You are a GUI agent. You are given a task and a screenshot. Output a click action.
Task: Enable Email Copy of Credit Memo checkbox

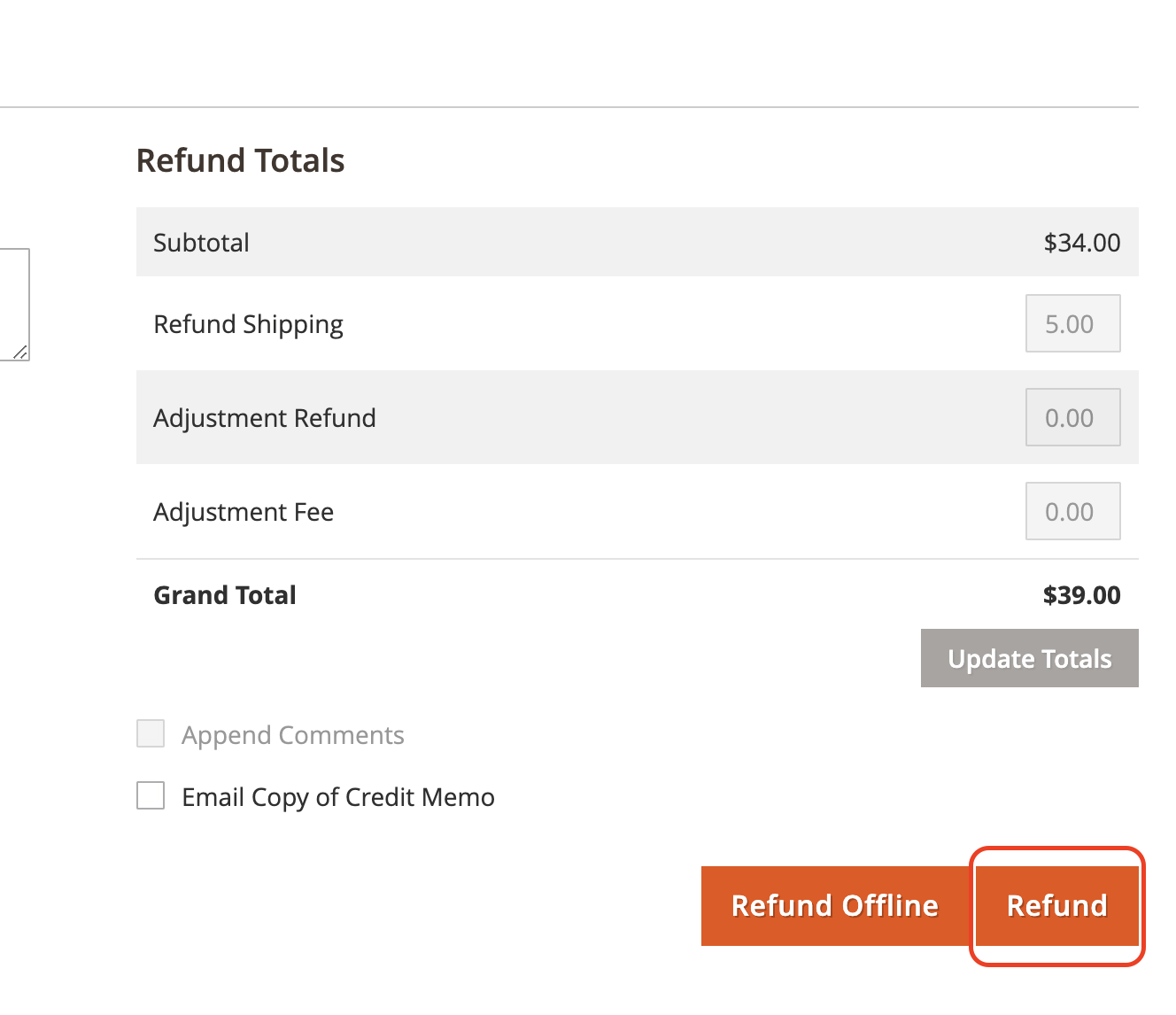point(151,795)
